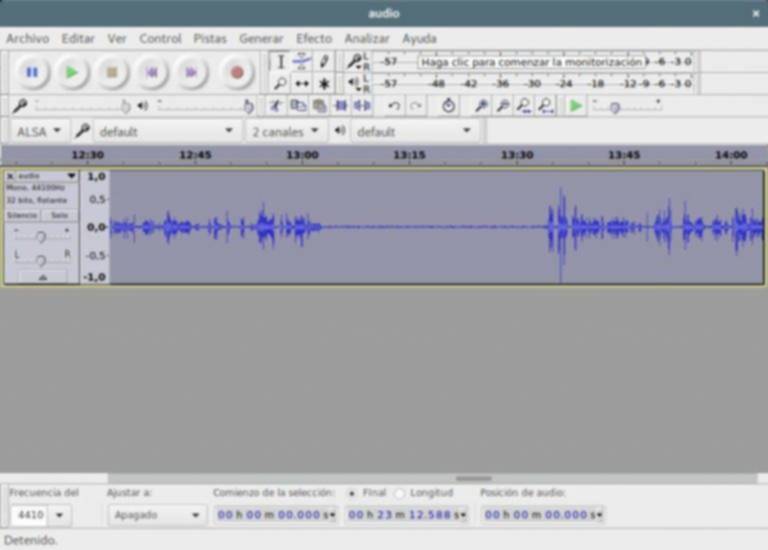Open the Editar menu
The height and width of the screenshot is (550, 768).
pyautogui.click(x=78, y=39)
